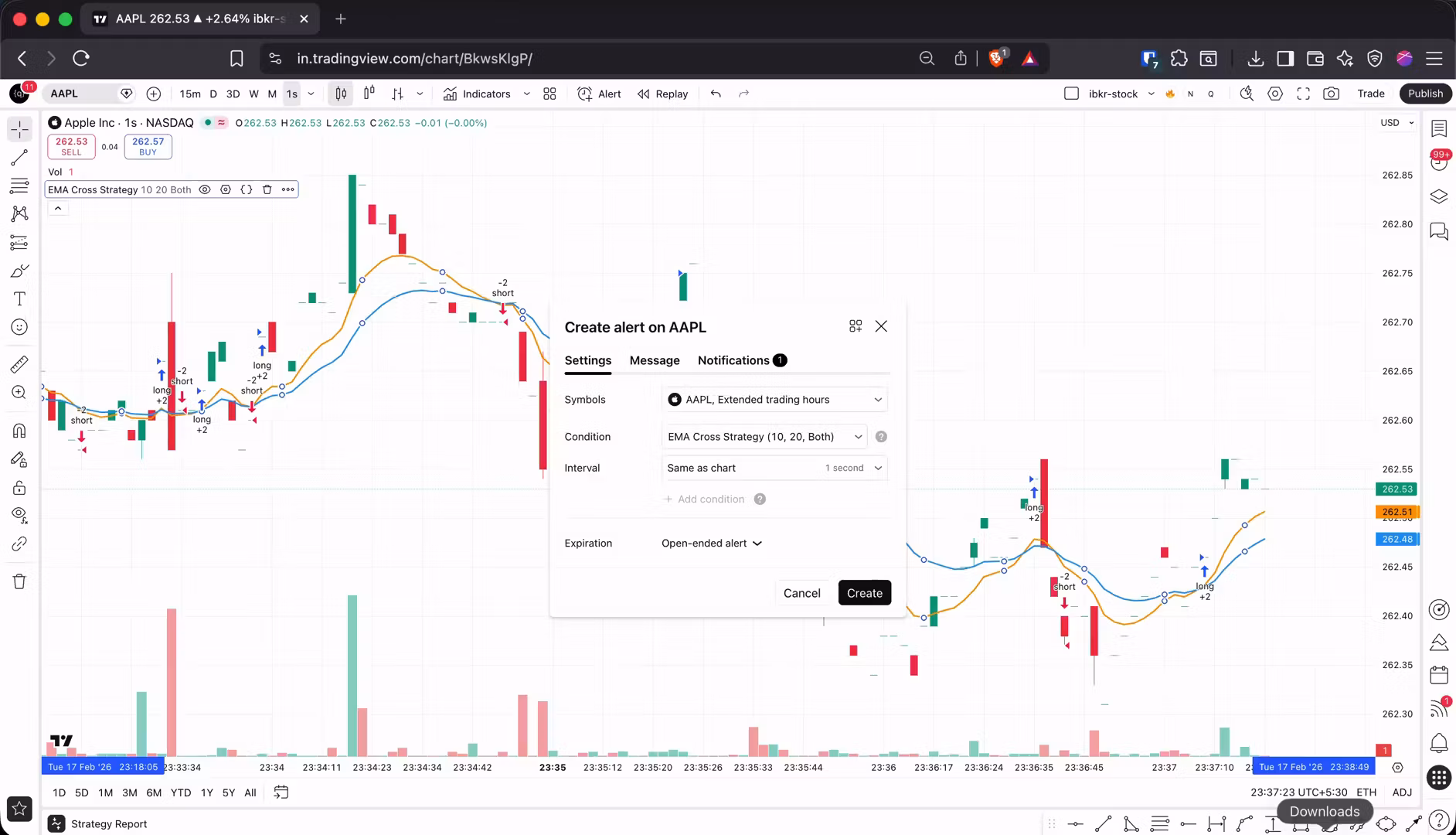Screen dimensions: 1456x835
Task: Open the Trade panel
Action: pos(1371,94)
